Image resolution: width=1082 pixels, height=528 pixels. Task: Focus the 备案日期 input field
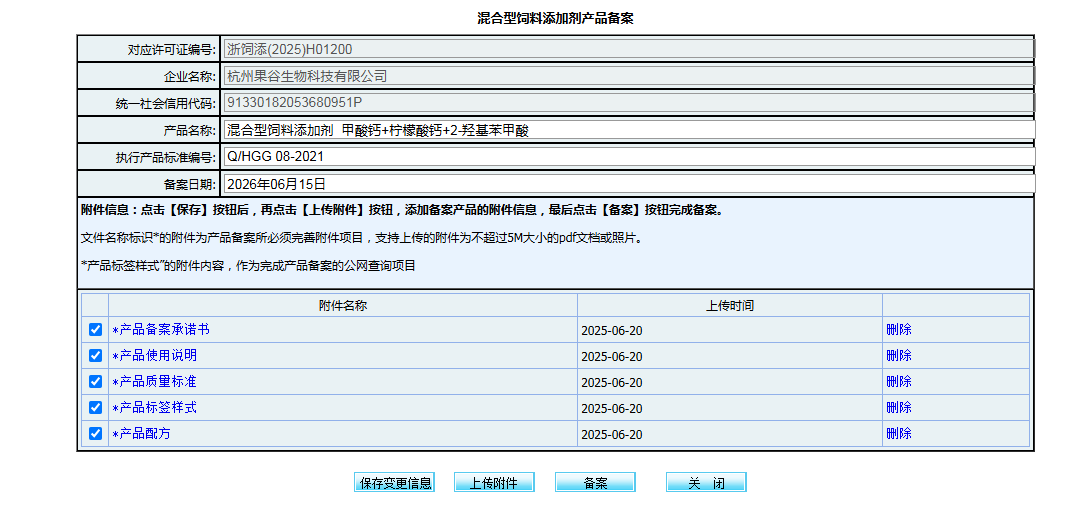629,184
